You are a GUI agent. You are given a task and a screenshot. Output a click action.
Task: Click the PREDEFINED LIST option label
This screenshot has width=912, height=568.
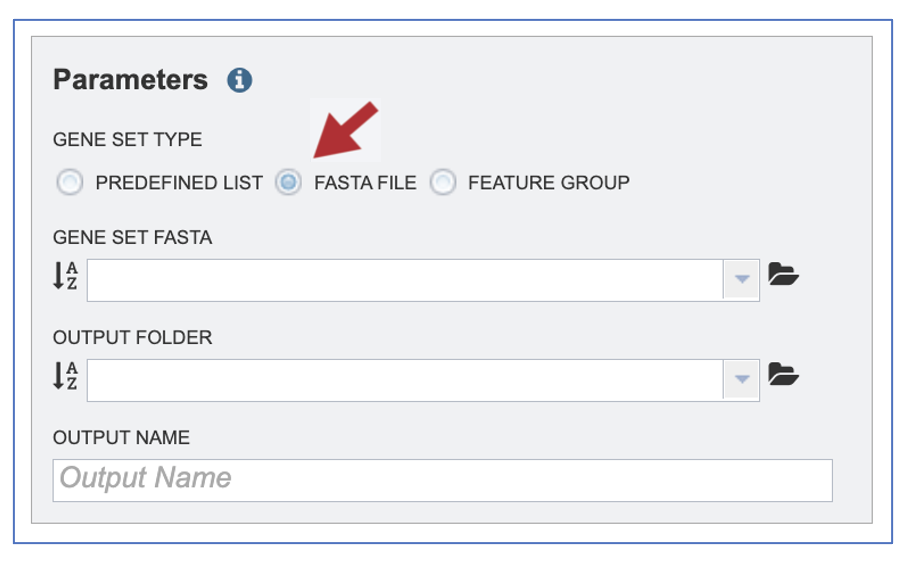point(179,183)
